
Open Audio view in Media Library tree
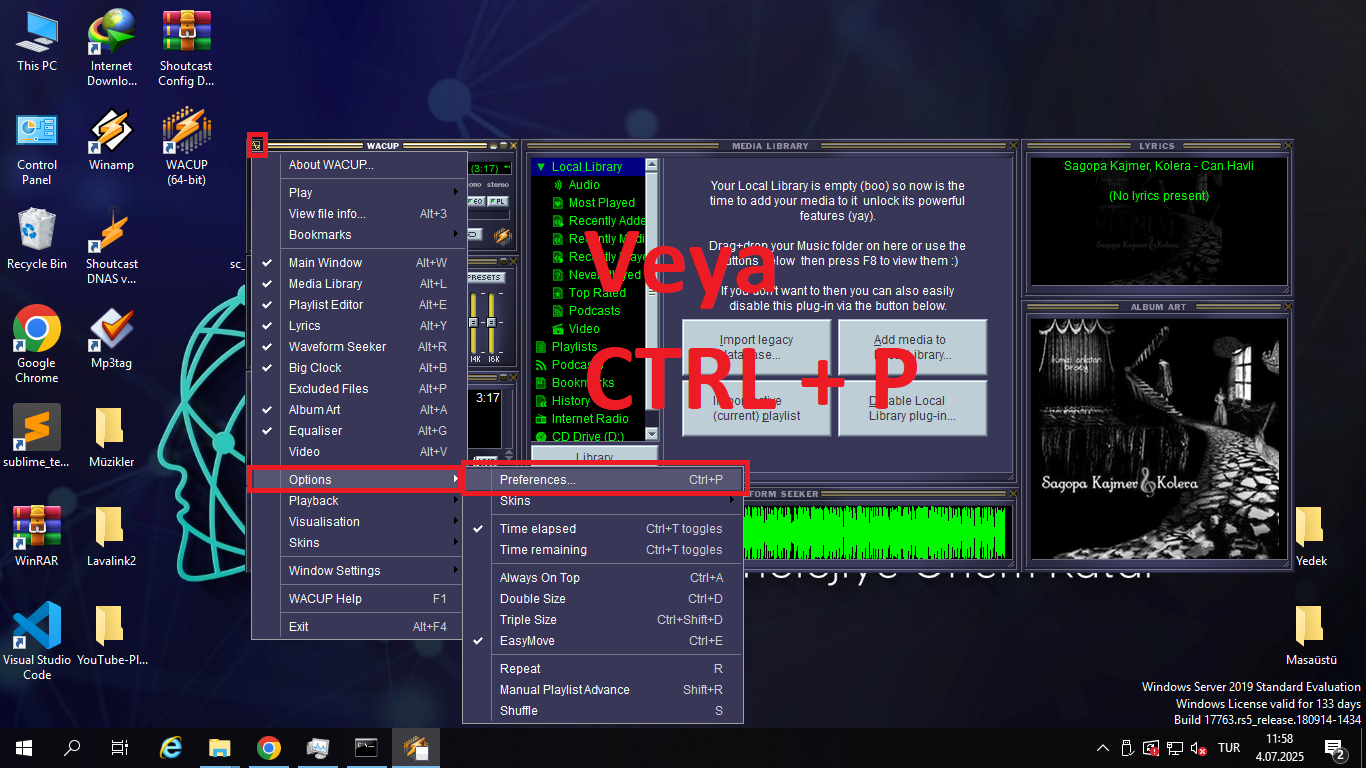click(584, 185)
